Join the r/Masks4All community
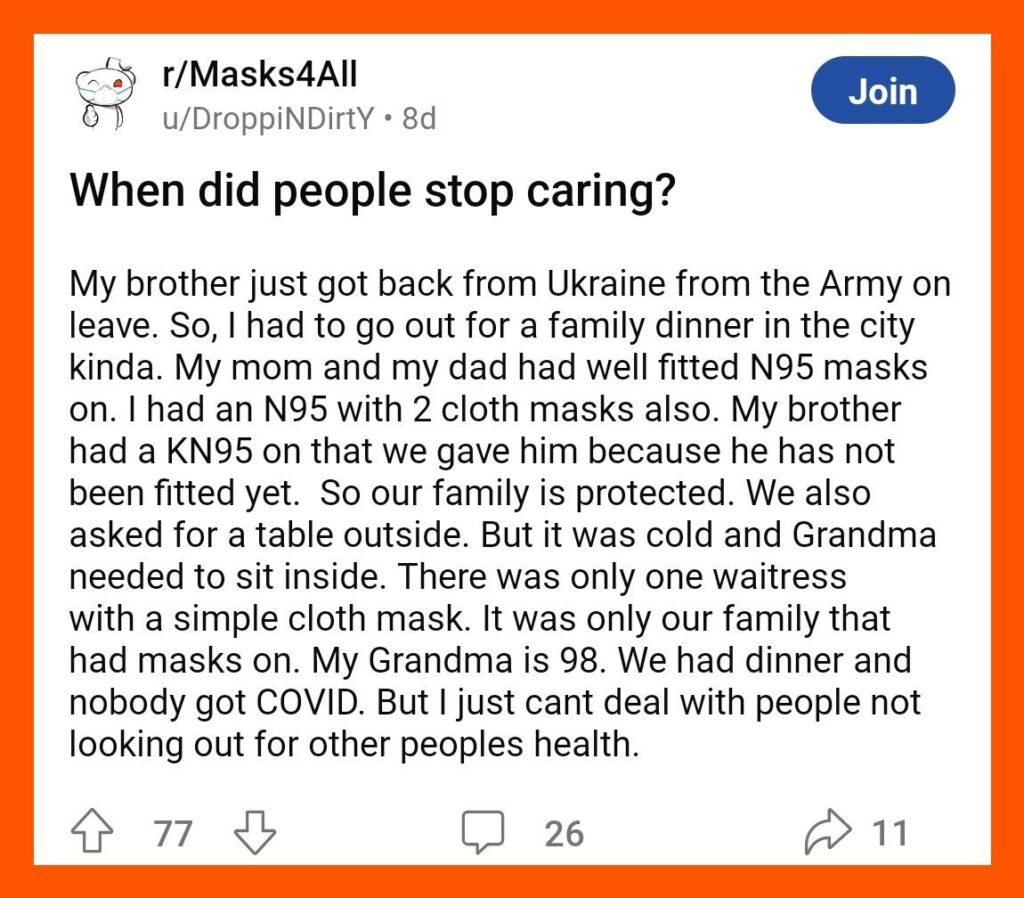 883,91
